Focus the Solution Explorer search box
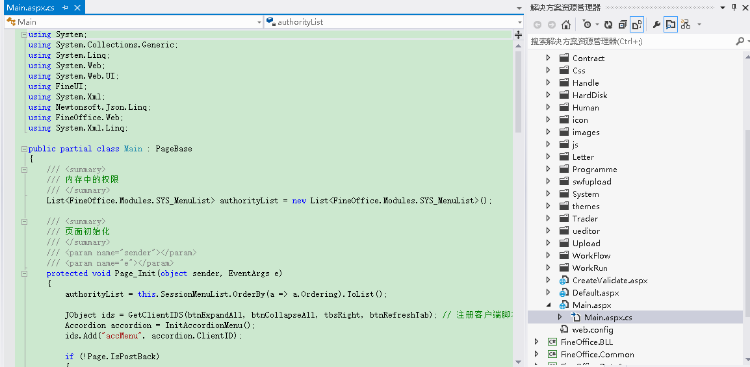 pos(631,42)
